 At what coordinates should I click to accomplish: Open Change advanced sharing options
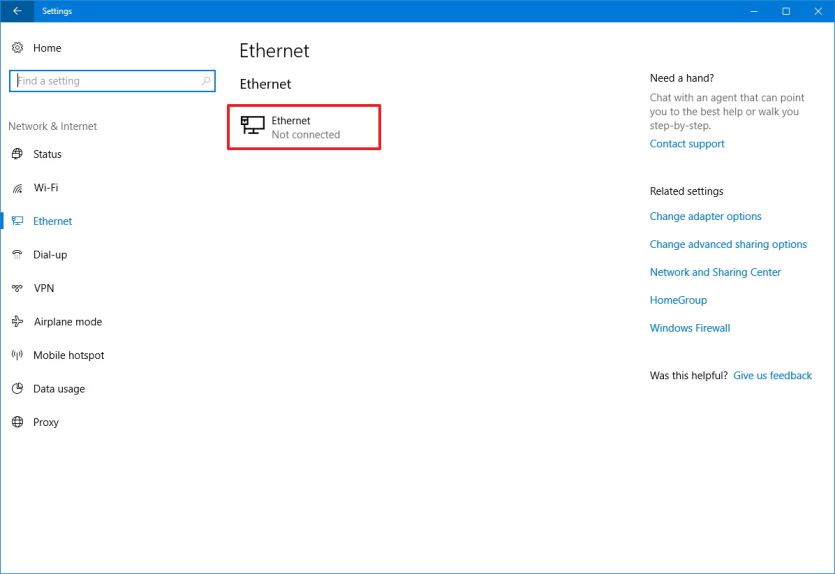728,244
